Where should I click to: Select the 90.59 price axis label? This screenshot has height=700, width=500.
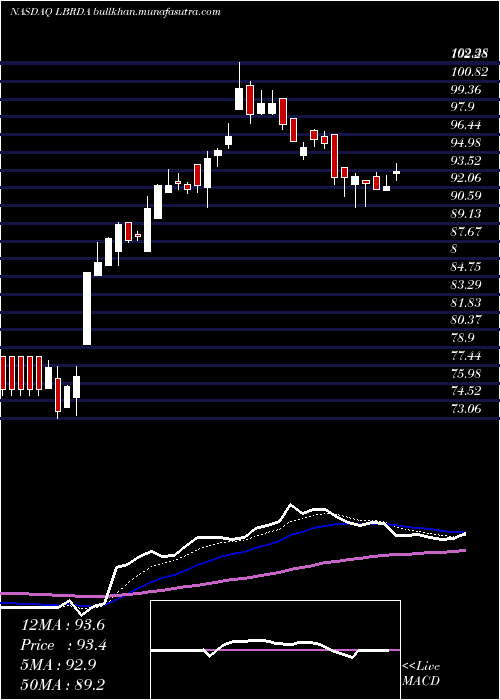click(466, 196)
